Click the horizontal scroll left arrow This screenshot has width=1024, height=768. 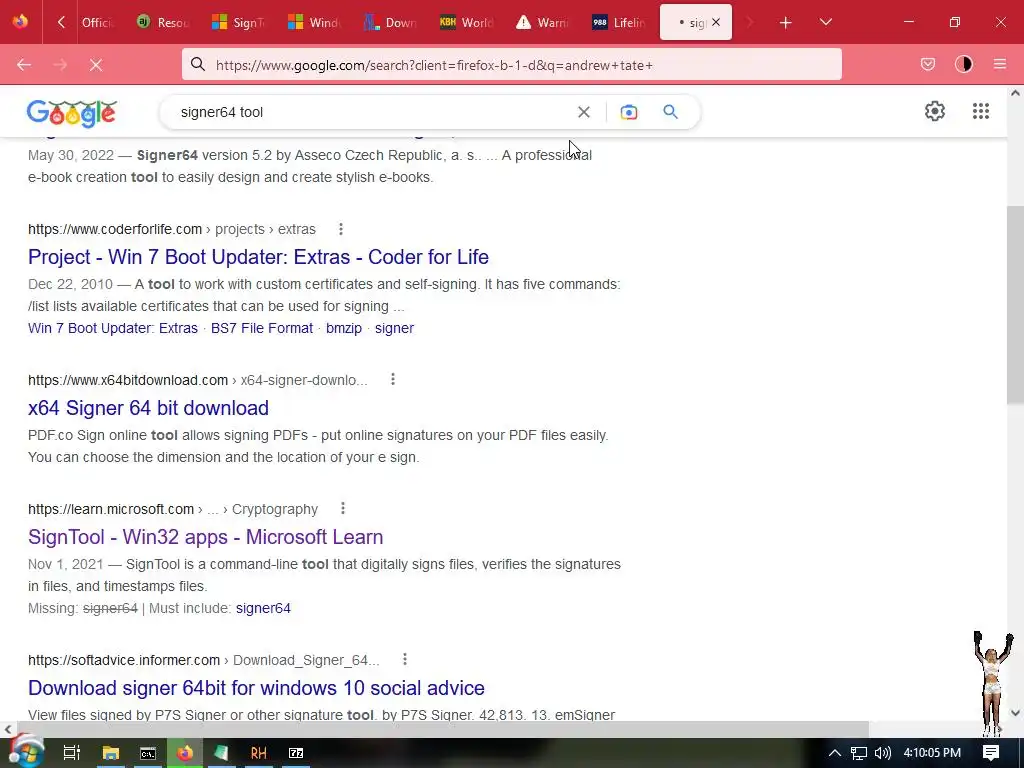coord(7,729)
